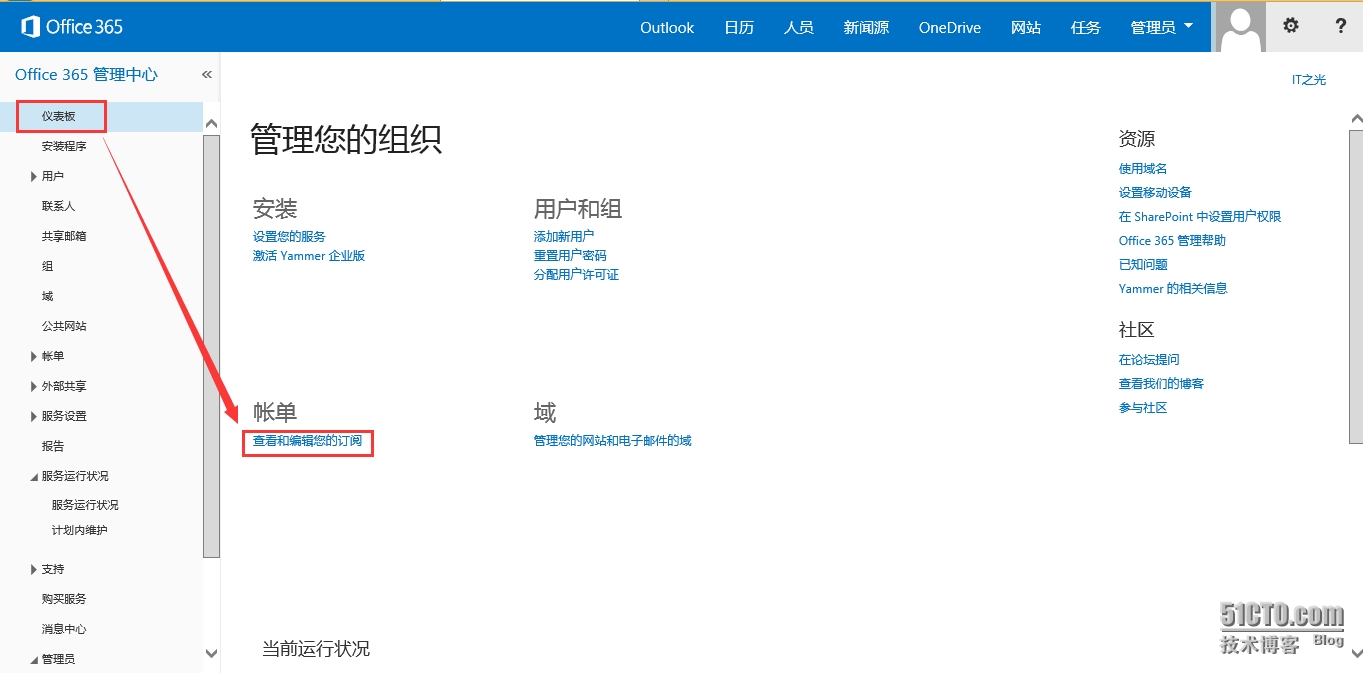Open the user profile avatar
The width and height of the screenshot is (1363, 673).
[x=1240, y=27]
